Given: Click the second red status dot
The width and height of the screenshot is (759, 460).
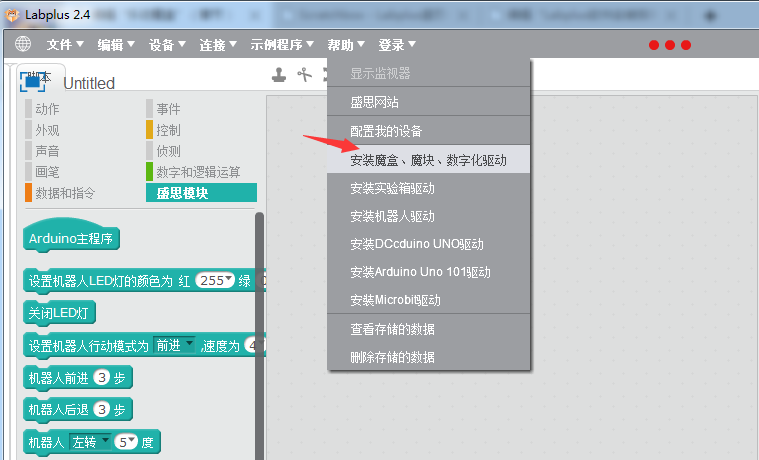Looking at the screenshot, I should (670, 45).
